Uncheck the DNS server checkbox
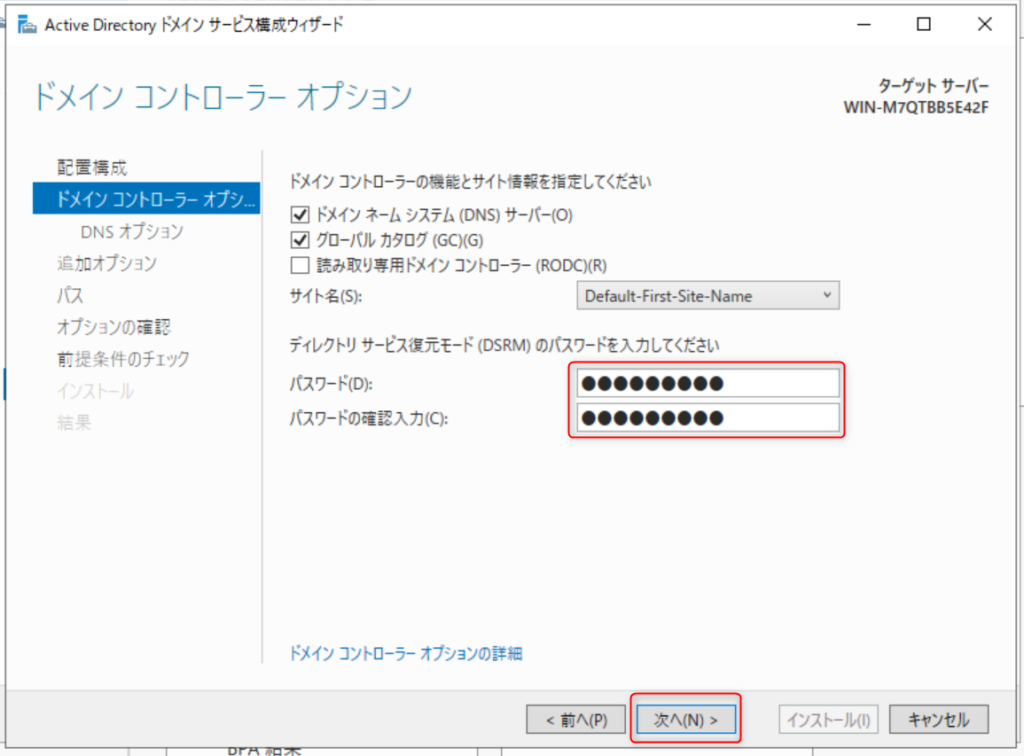1024x756 pixels. click(x=299, y=214)
